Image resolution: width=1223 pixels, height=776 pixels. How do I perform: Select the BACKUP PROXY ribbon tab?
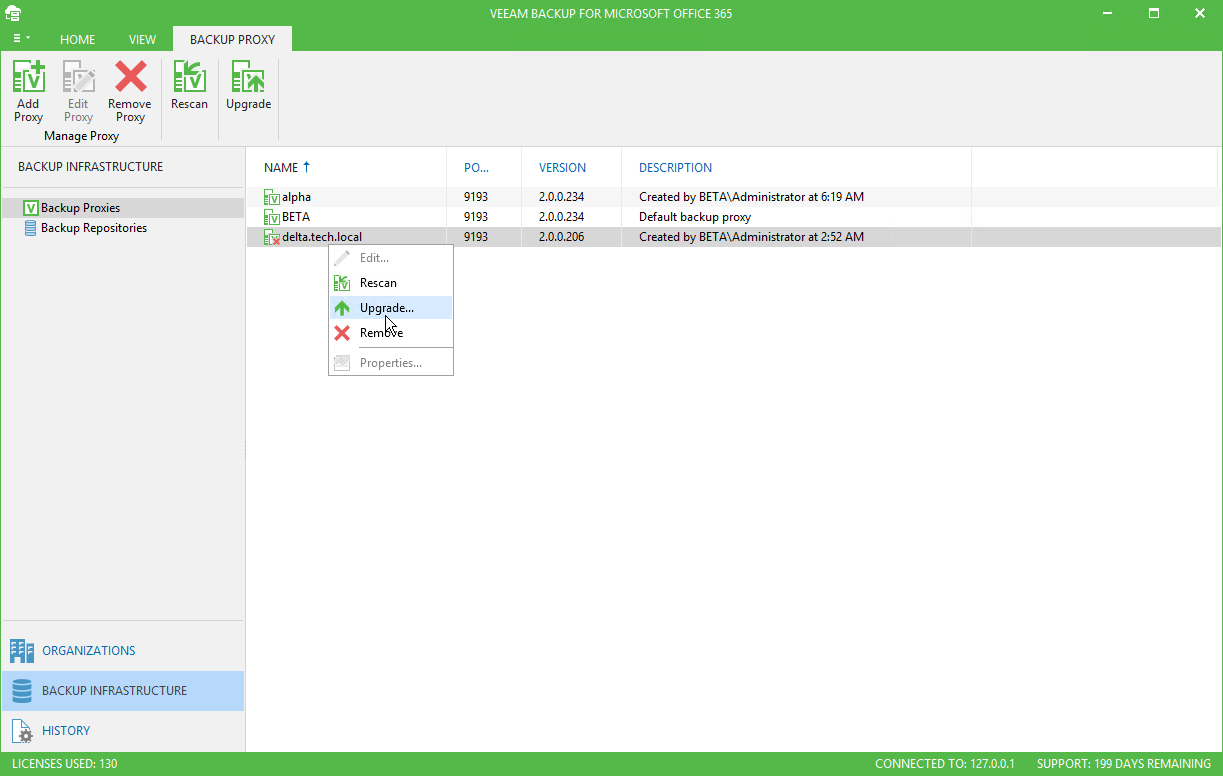click(232, 40)
